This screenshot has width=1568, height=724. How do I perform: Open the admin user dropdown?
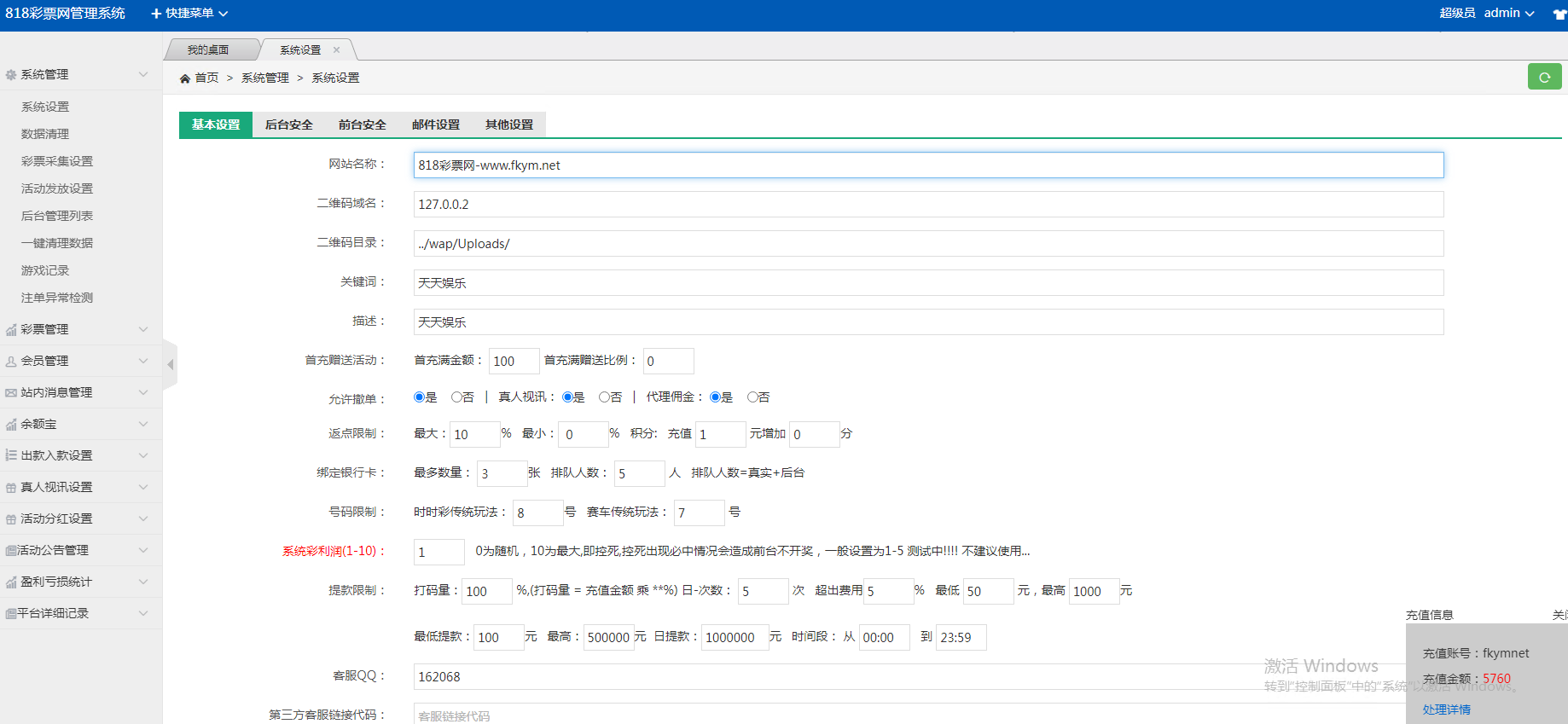pyautogui.click(x=1508, y=14)
